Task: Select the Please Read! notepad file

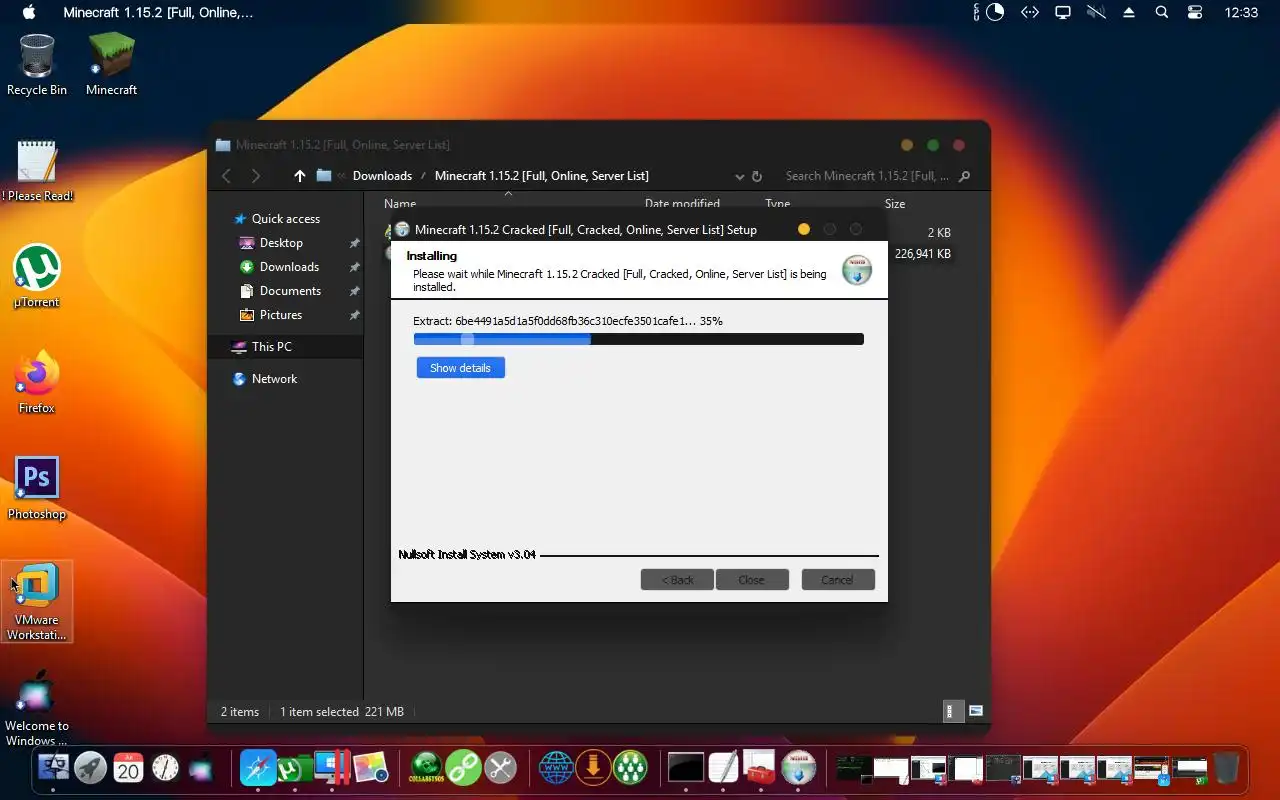Action: coord(37,171)
